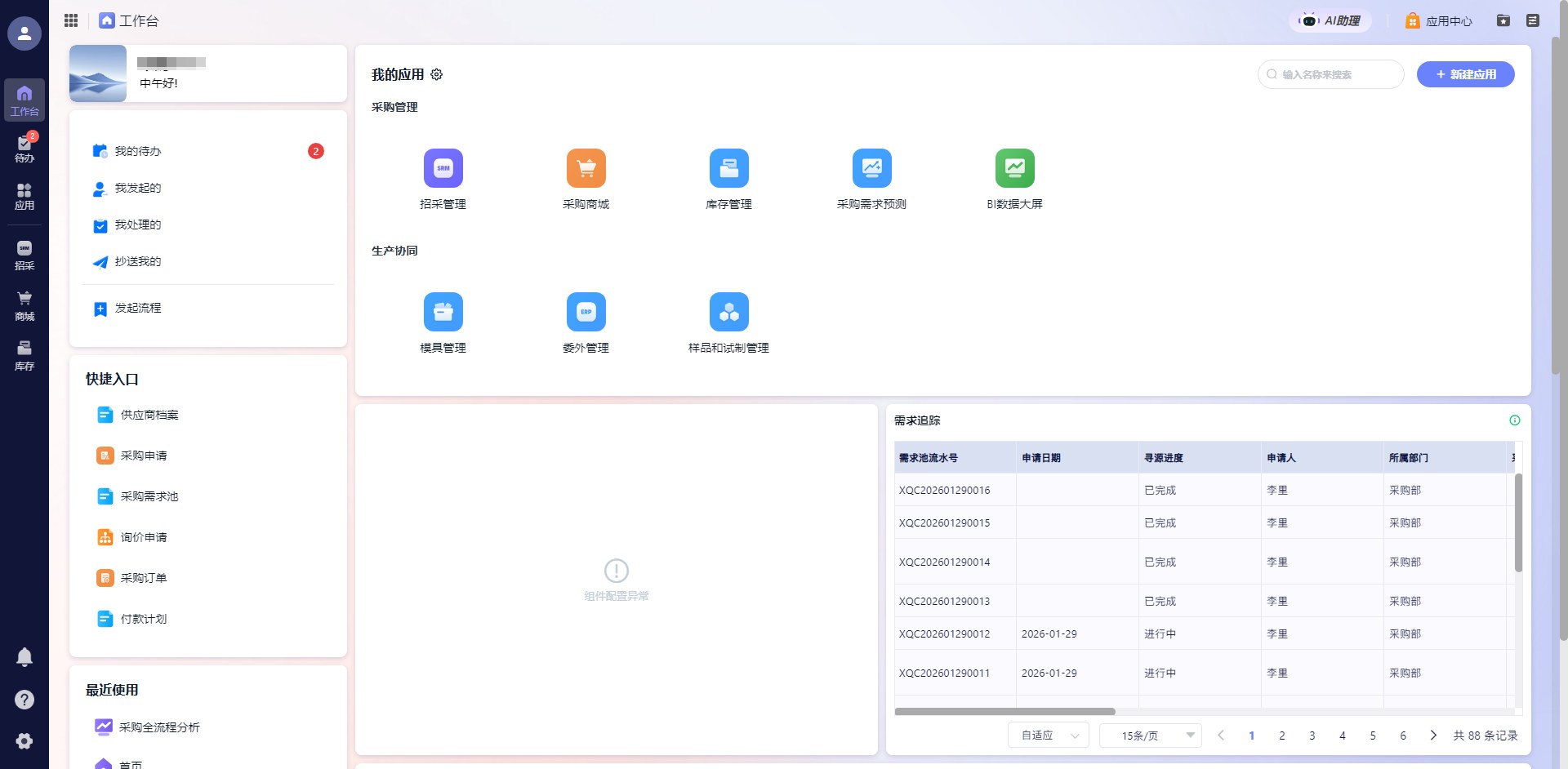Click the list icon in top-right header
Screen dimensions: 1568x769
1533,20
